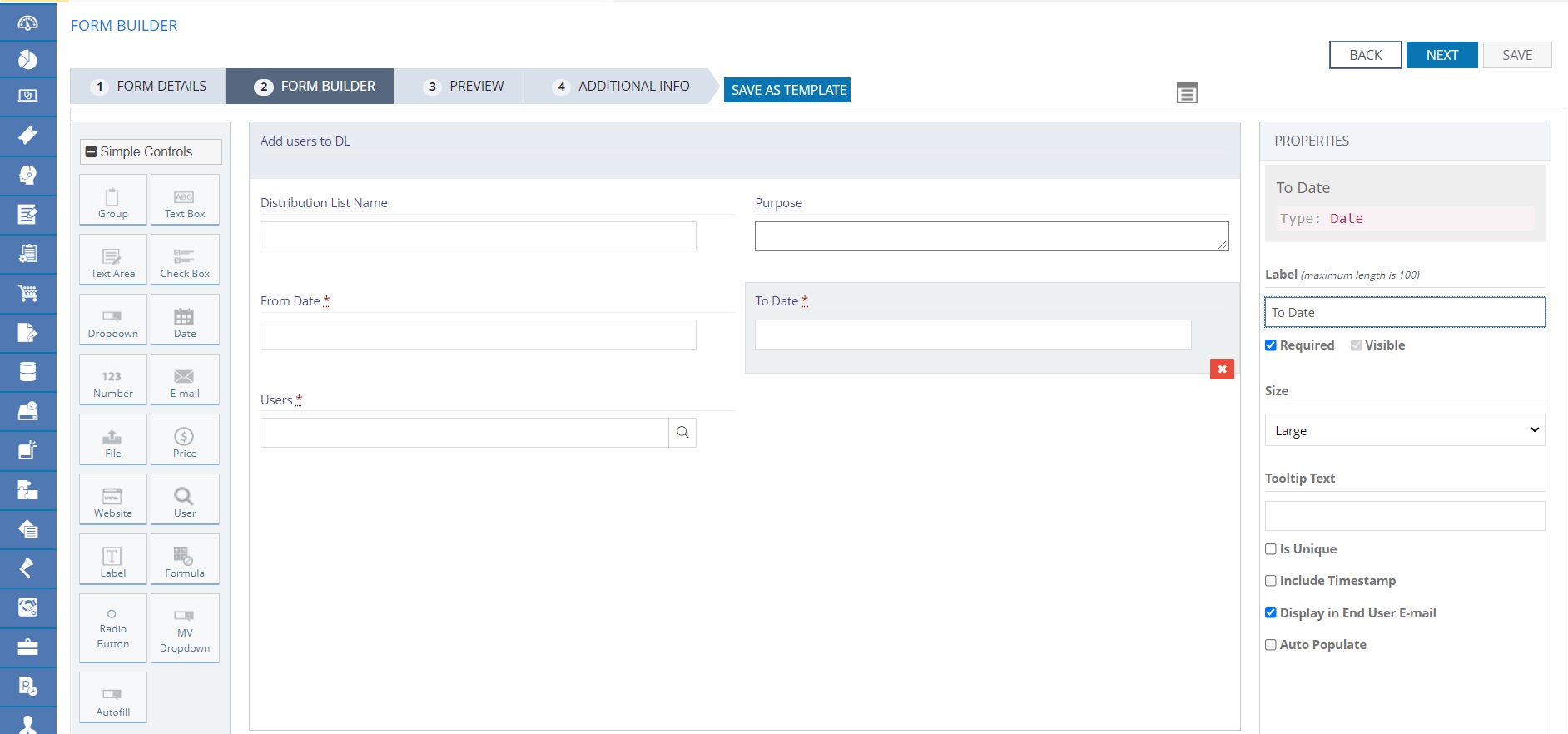Click the ticket icon in sidebar
This screenshot has width=1568, height=734.
click(27, 135)
